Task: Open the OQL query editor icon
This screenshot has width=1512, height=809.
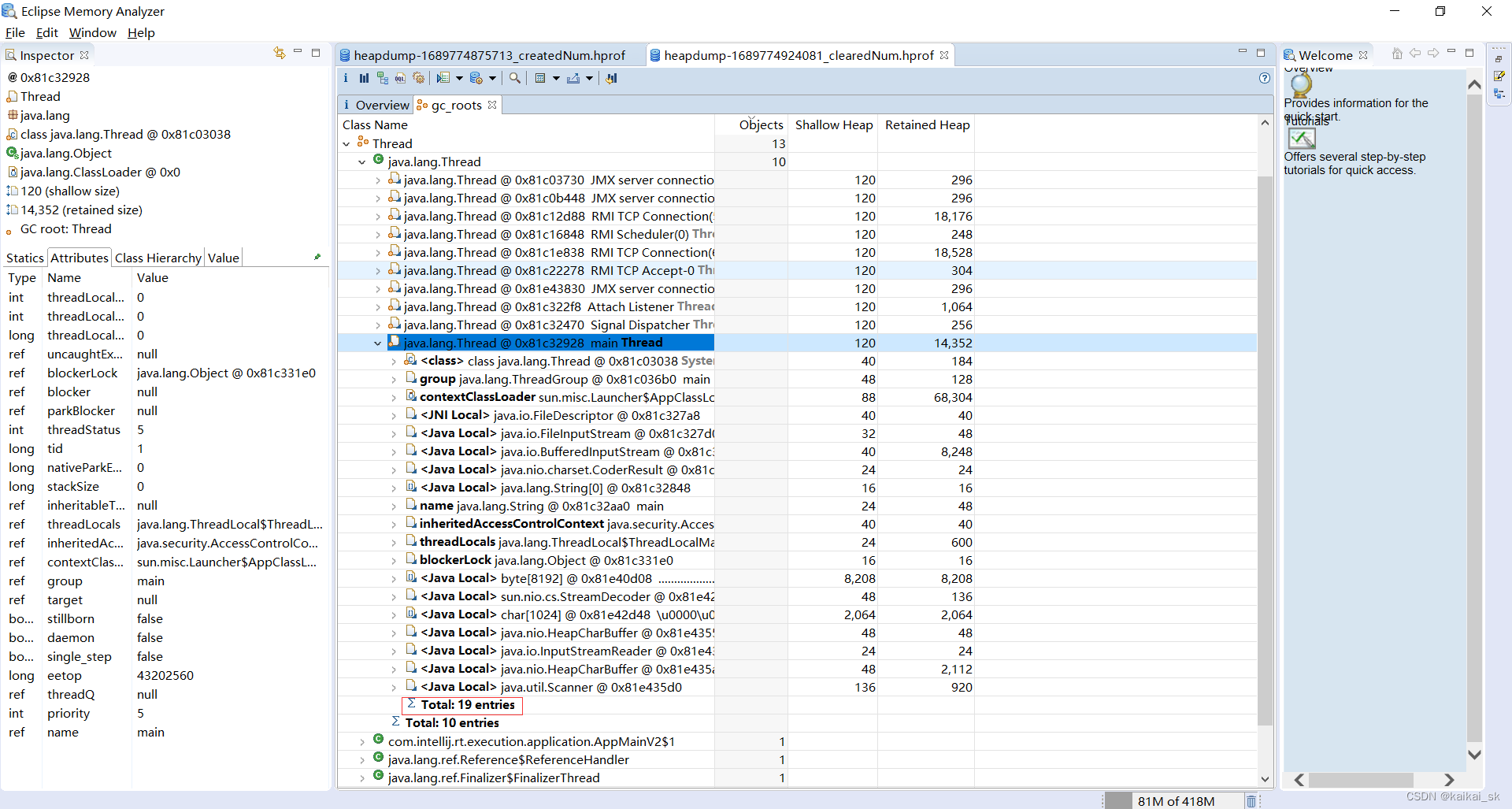Action: [401, 78]
